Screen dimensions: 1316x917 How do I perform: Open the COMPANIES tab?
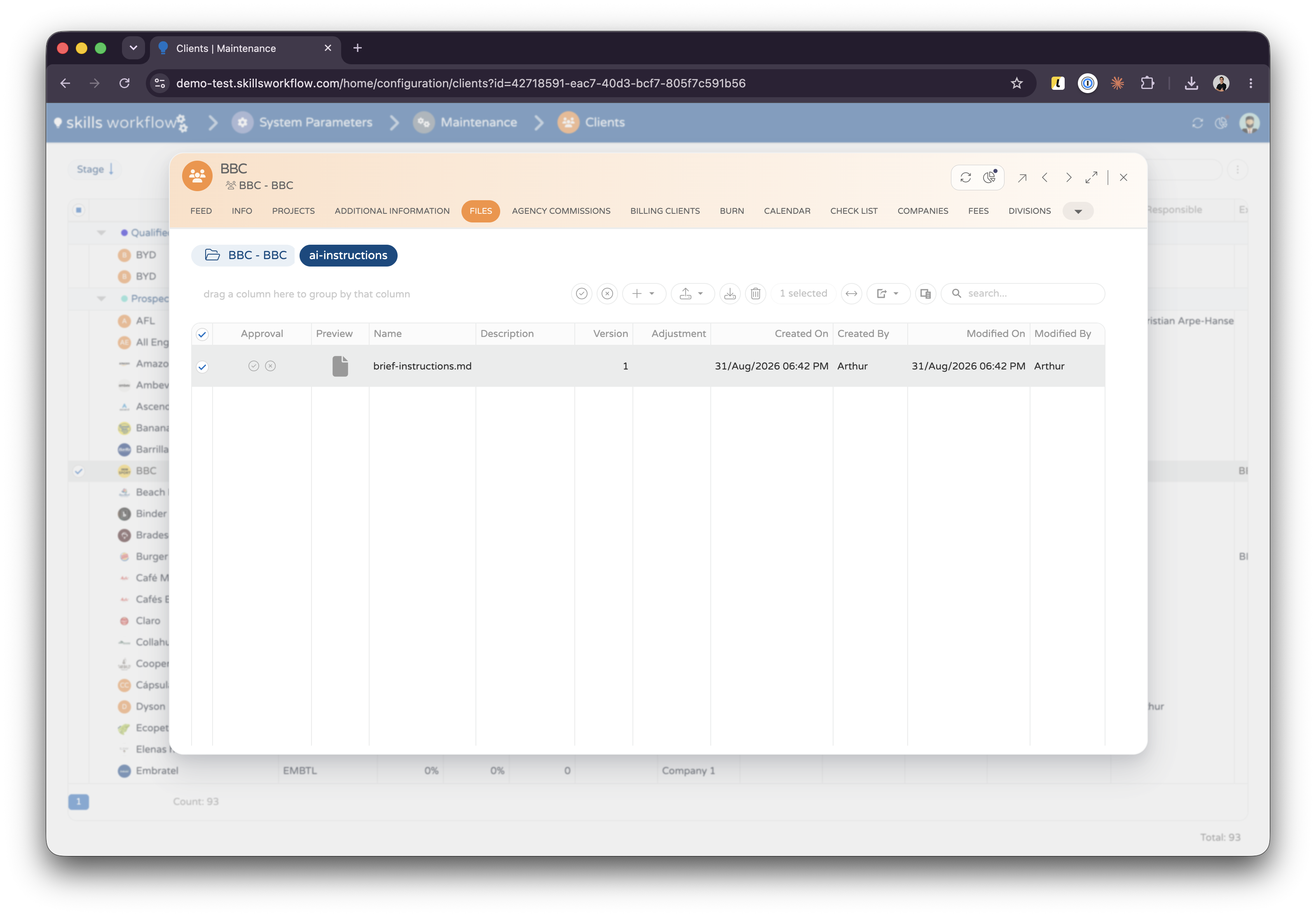point(923,211)
